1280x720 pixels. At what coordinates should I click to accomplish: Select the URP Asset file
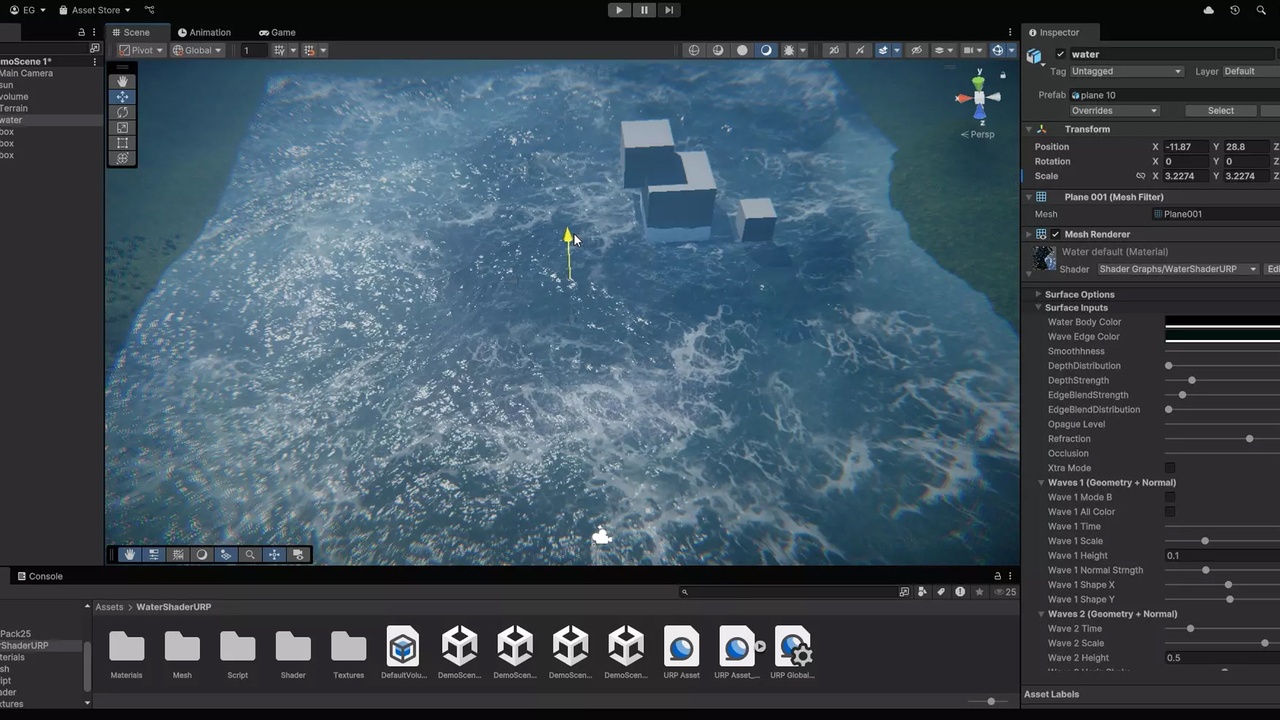[x=681, y=653]
